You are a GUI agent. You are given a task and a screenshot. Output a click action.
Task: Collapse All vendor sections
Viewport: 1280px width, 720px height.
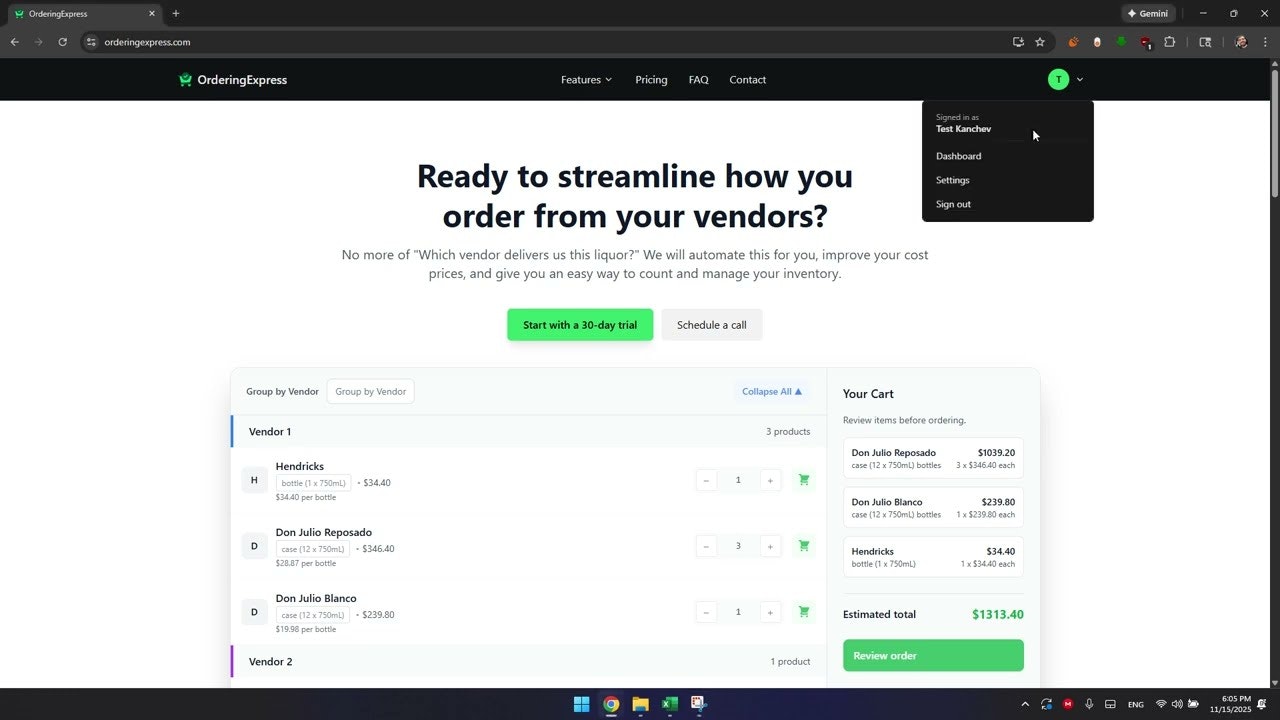coord(770,391)
